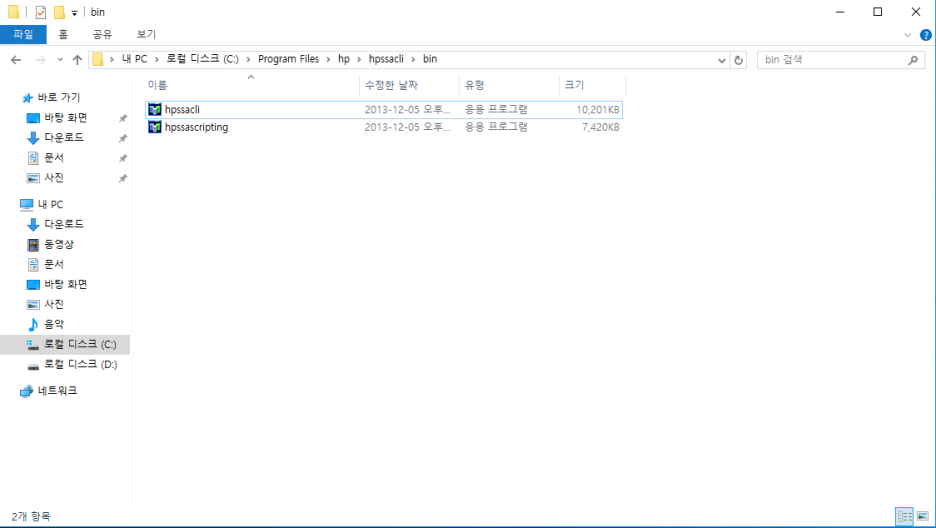Open the help question mark icon
The height and width of the screenshot is (528, 936).
click(x=926, y=35)
